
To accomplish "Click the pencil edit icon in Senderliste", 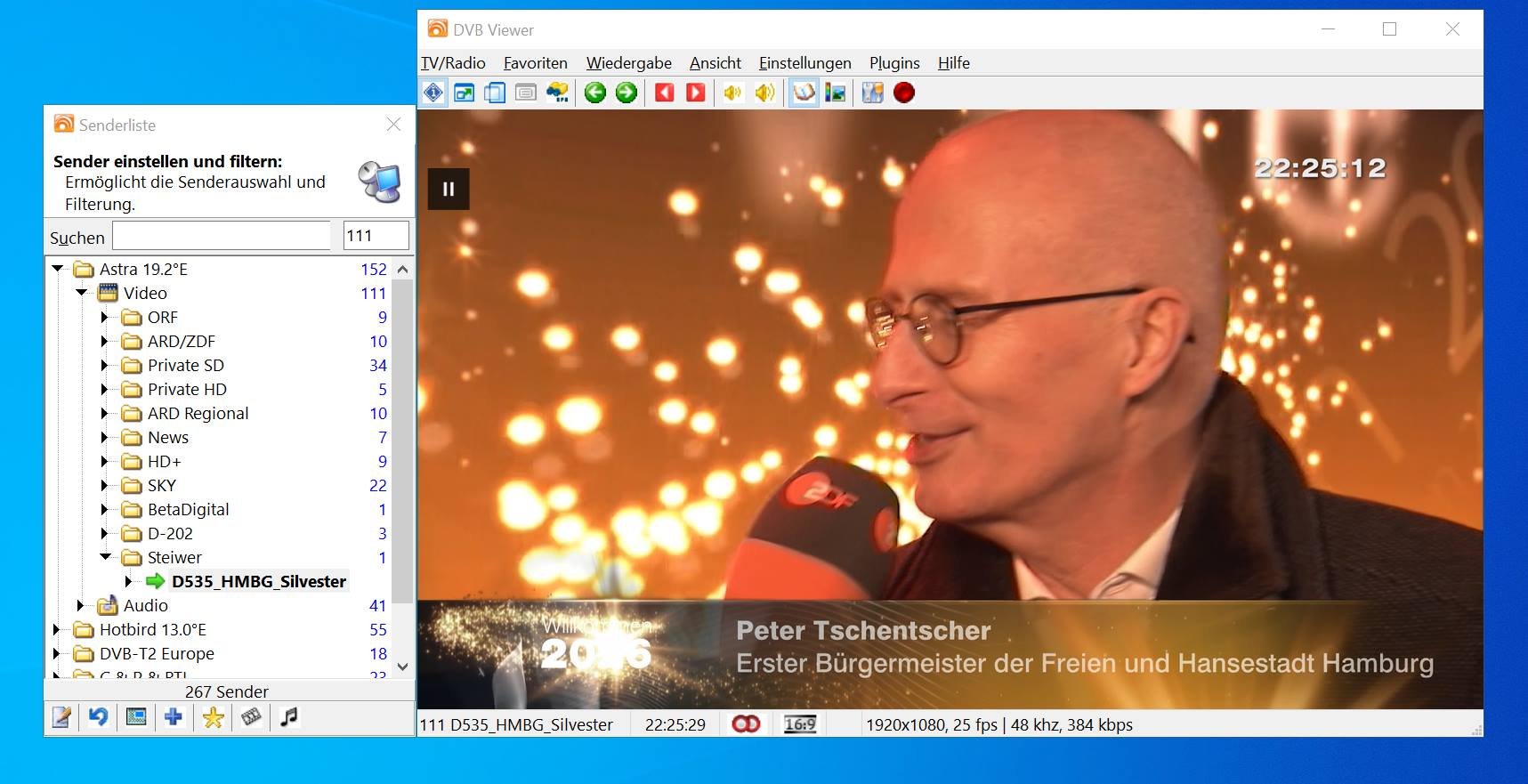I will (x=61, y=717).
